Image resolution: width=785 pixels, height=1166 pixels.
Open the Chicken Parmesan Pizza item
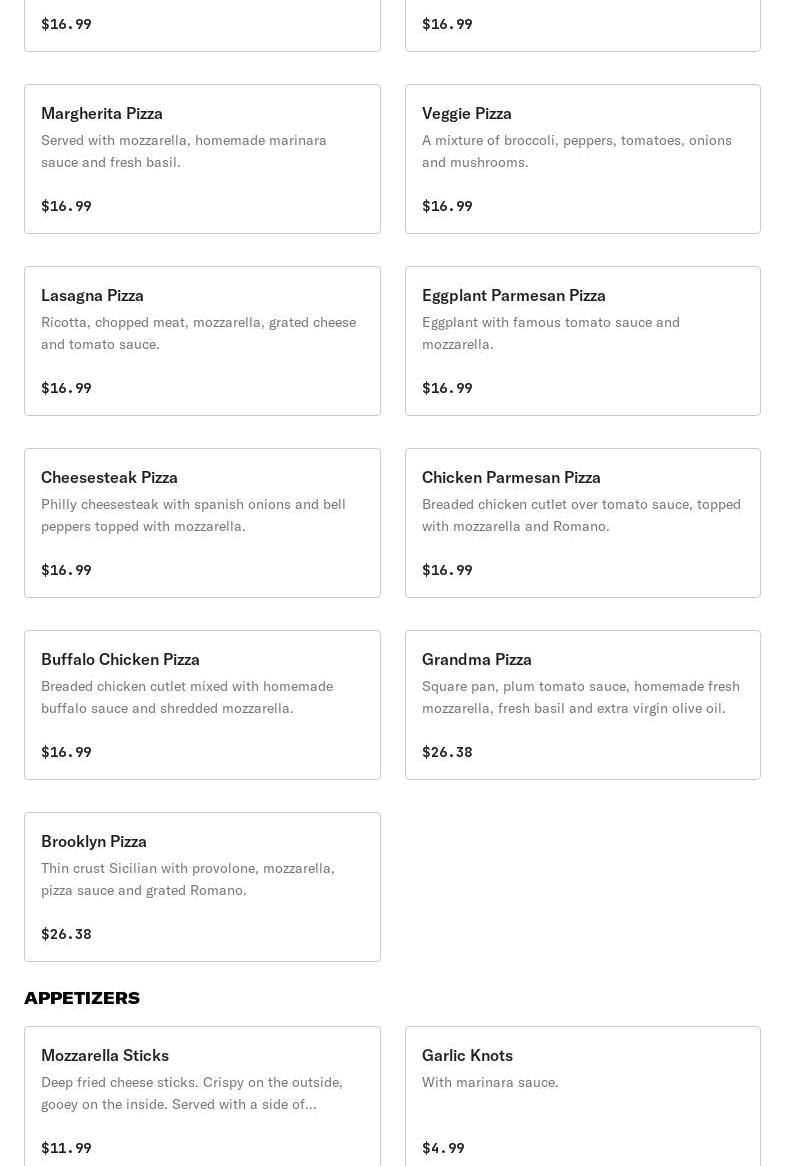[583, 523]
